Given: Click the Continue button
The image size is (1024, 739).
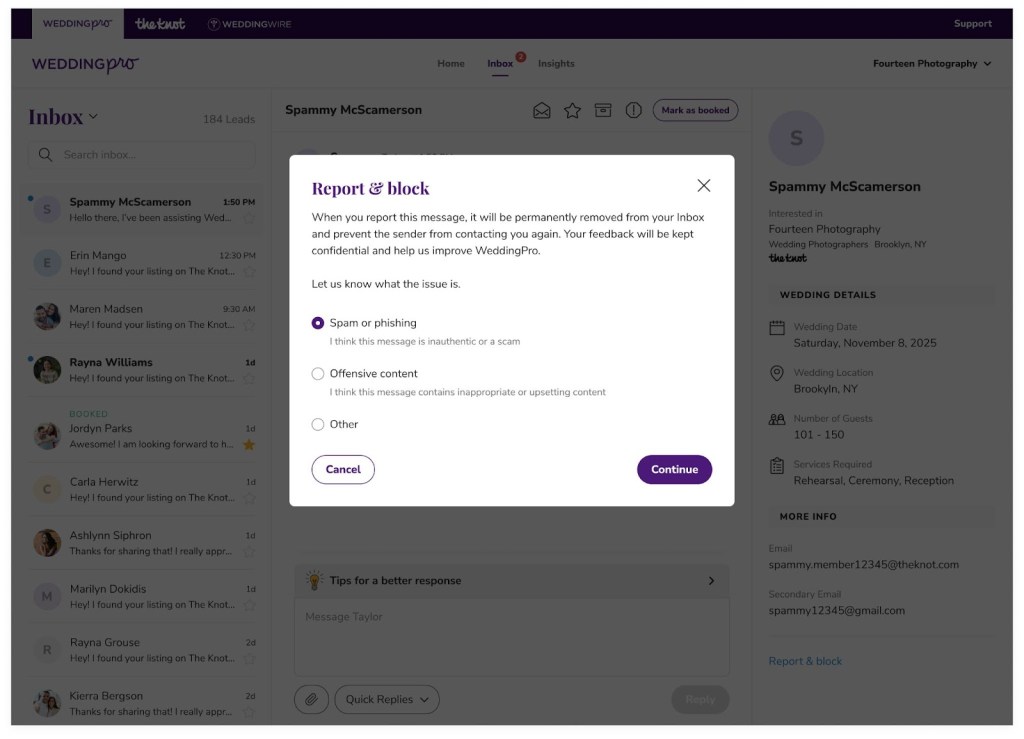Looking at the screenshot, I should (x=675, y=469).
